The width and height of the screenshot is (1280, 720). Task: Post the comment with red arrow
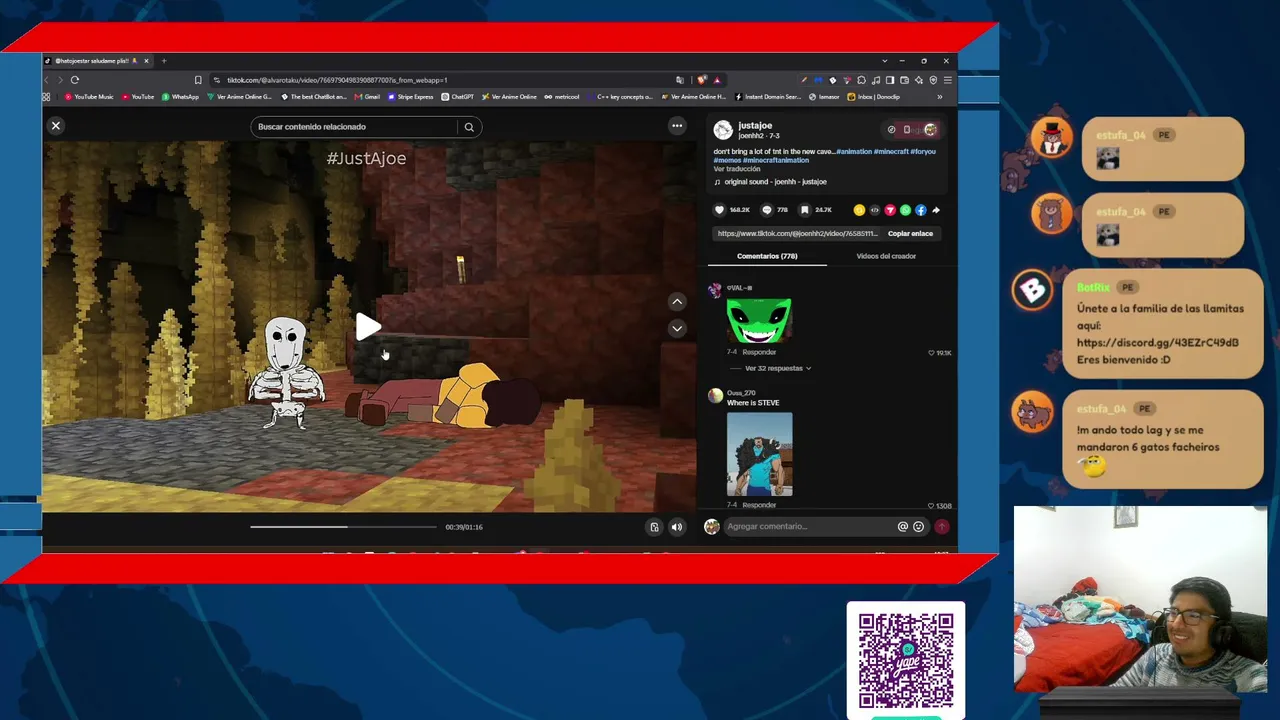(942, 527)
